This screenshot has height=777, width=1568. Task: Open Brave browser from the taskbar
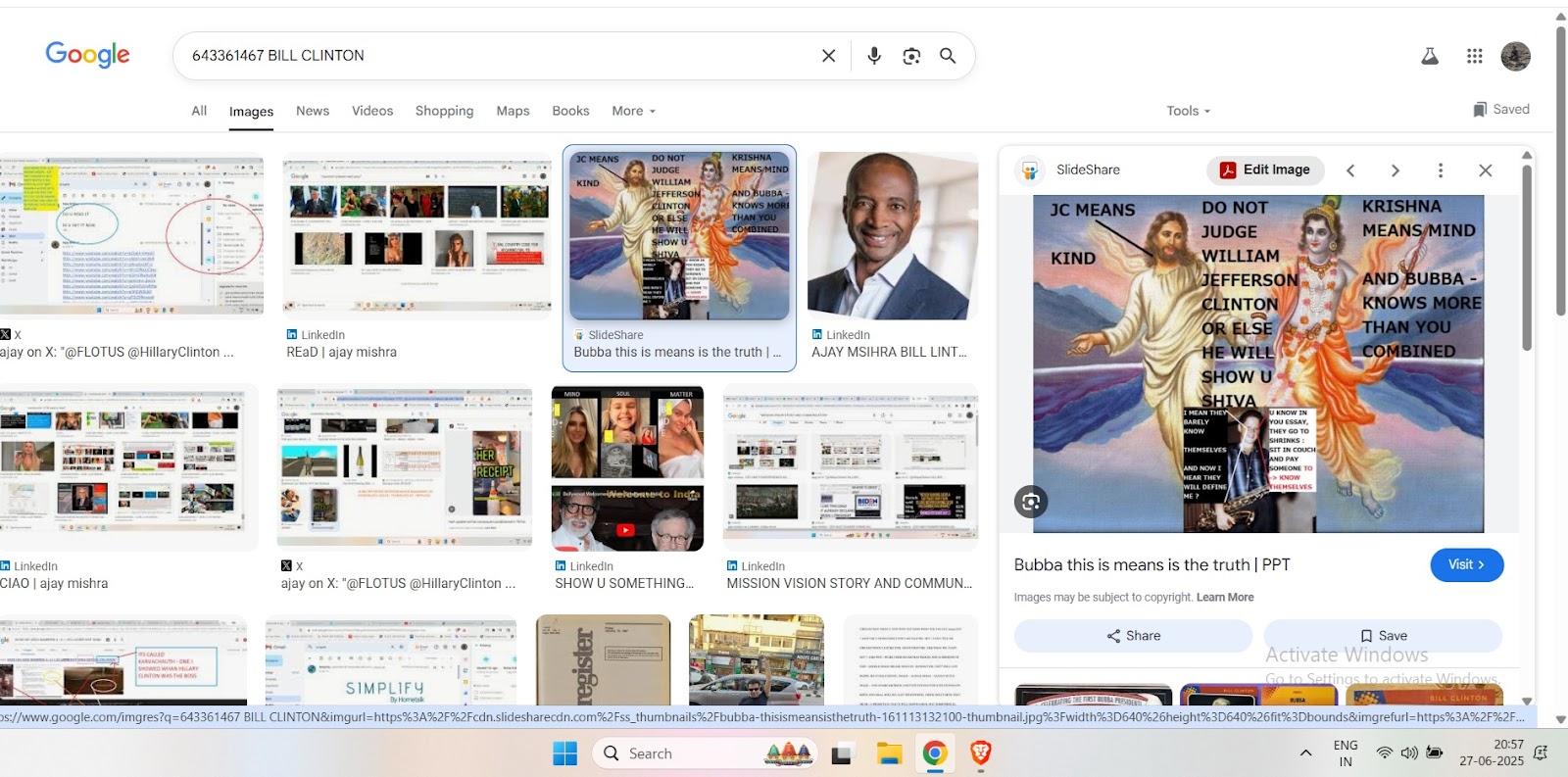[x=980, y=753]
